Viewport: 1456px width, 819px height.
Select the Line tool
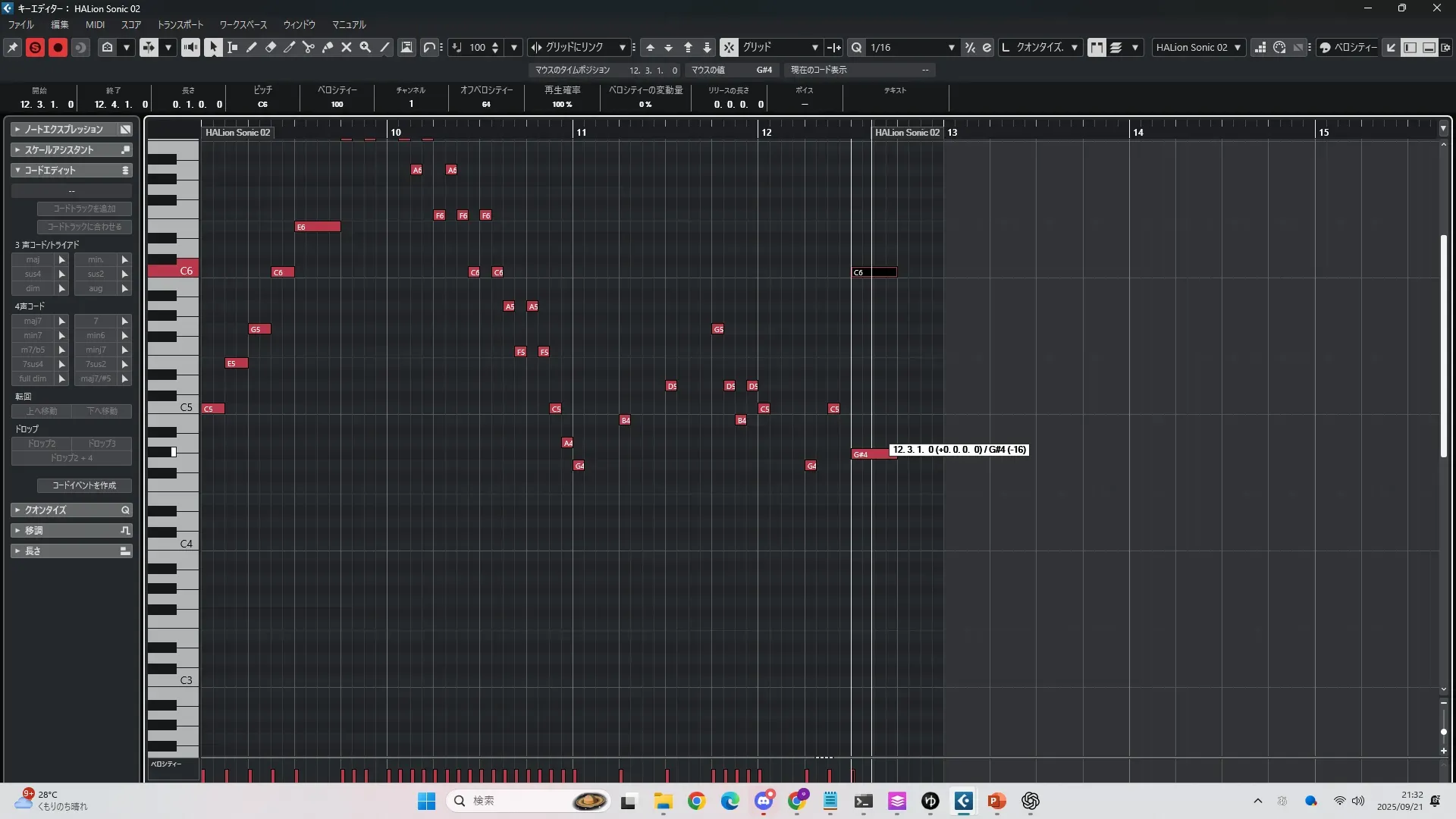tap(384, 47)
